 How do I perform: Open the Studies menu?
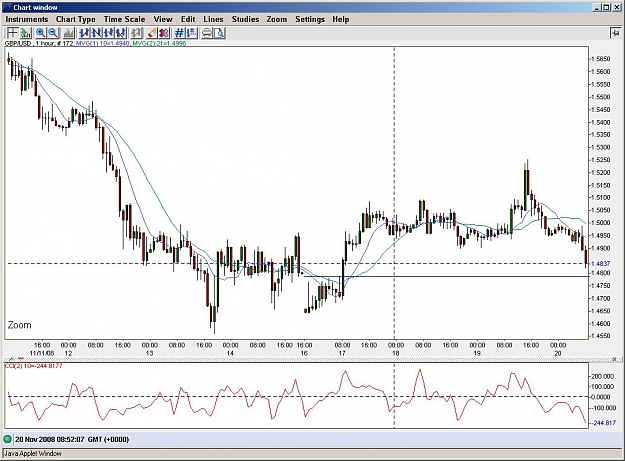(246, 19)
